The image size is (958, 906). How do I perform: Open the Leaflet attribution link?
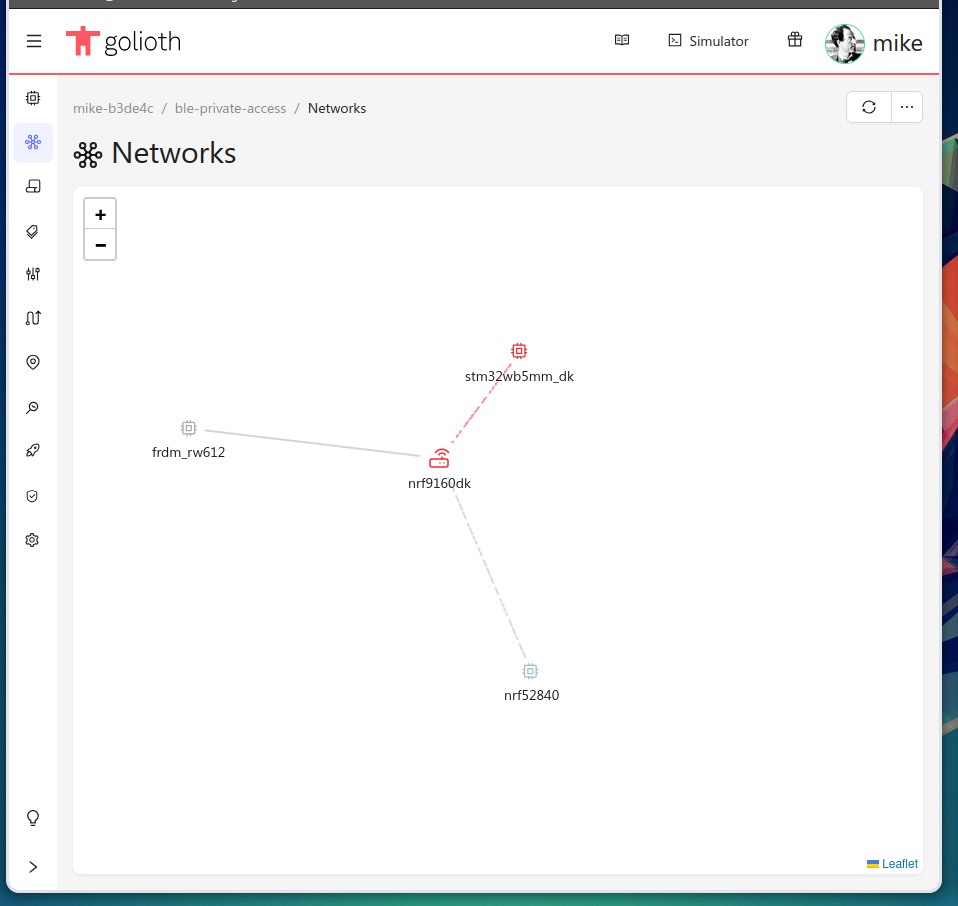tap(899, 863)
